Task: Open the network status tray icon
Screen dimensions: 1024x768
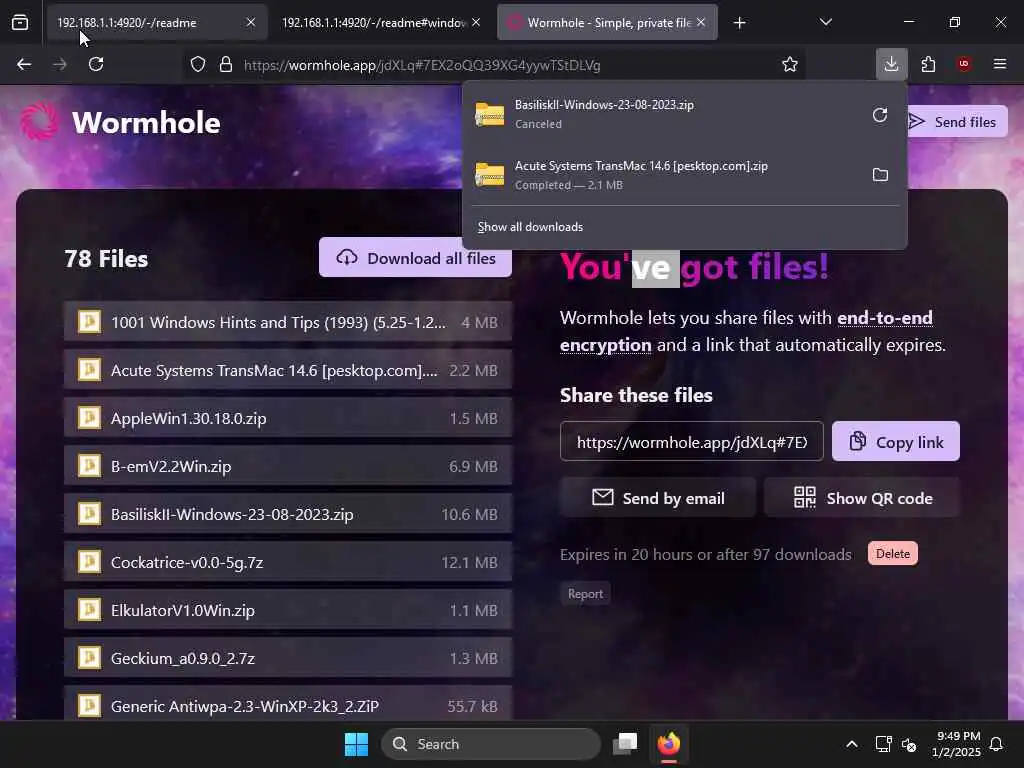Action: tap(883, 744)
